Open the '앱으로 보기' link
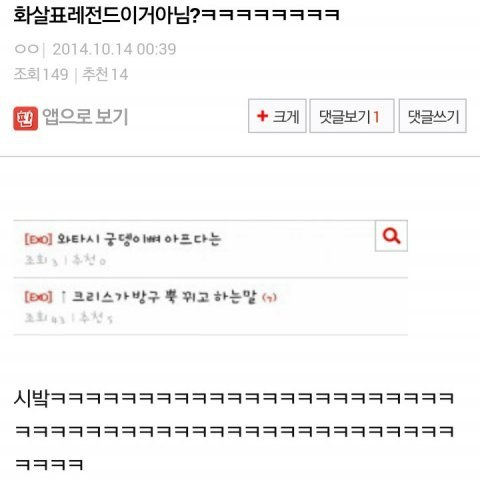480x480 pixels. click(x=85, y=117)
